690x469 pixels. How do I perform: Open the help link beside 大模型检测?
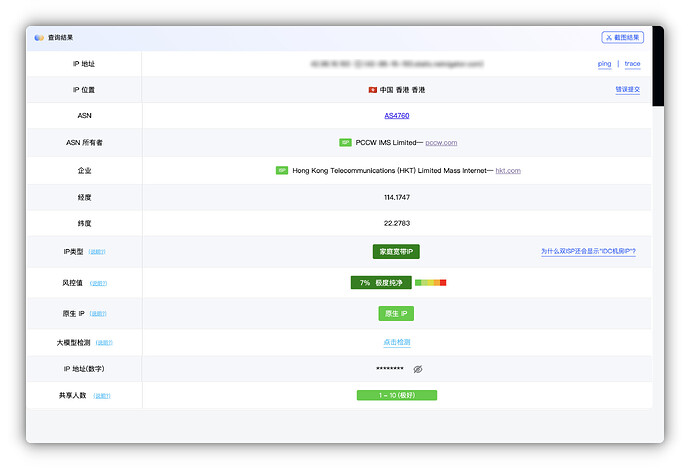(104, 343)
